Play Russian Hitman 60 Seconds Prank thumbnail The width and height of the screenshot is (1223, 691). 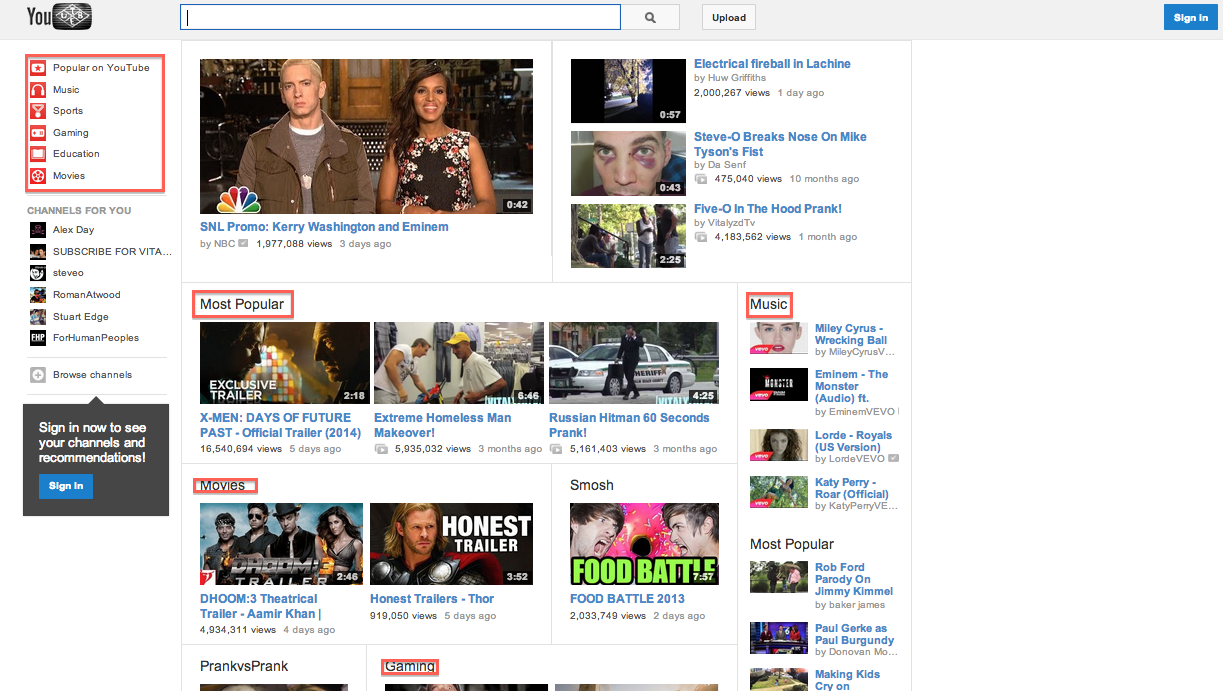634,363
